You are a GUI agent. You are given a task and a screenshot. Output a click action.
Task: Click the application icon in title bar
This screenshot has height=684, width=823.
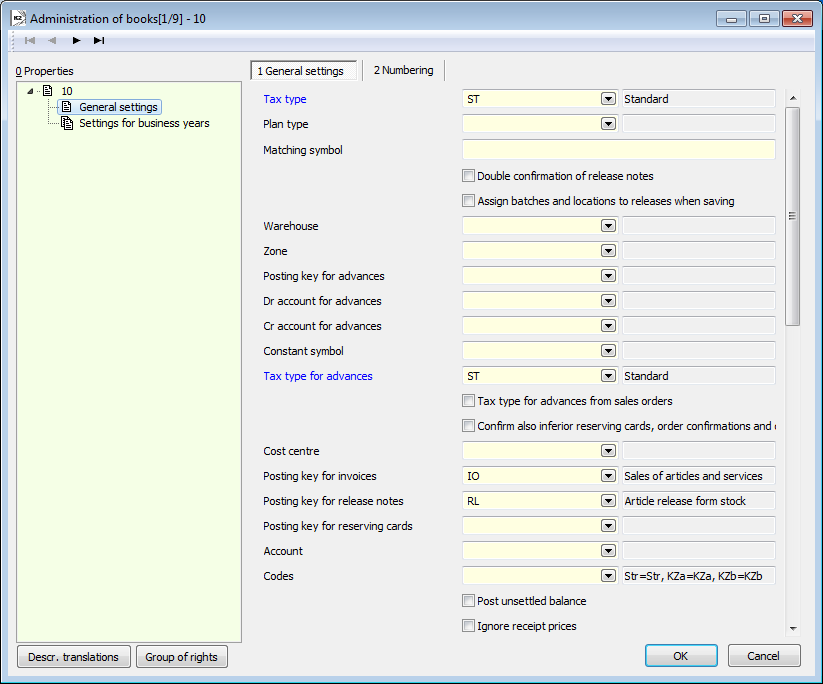pos(17,18)
